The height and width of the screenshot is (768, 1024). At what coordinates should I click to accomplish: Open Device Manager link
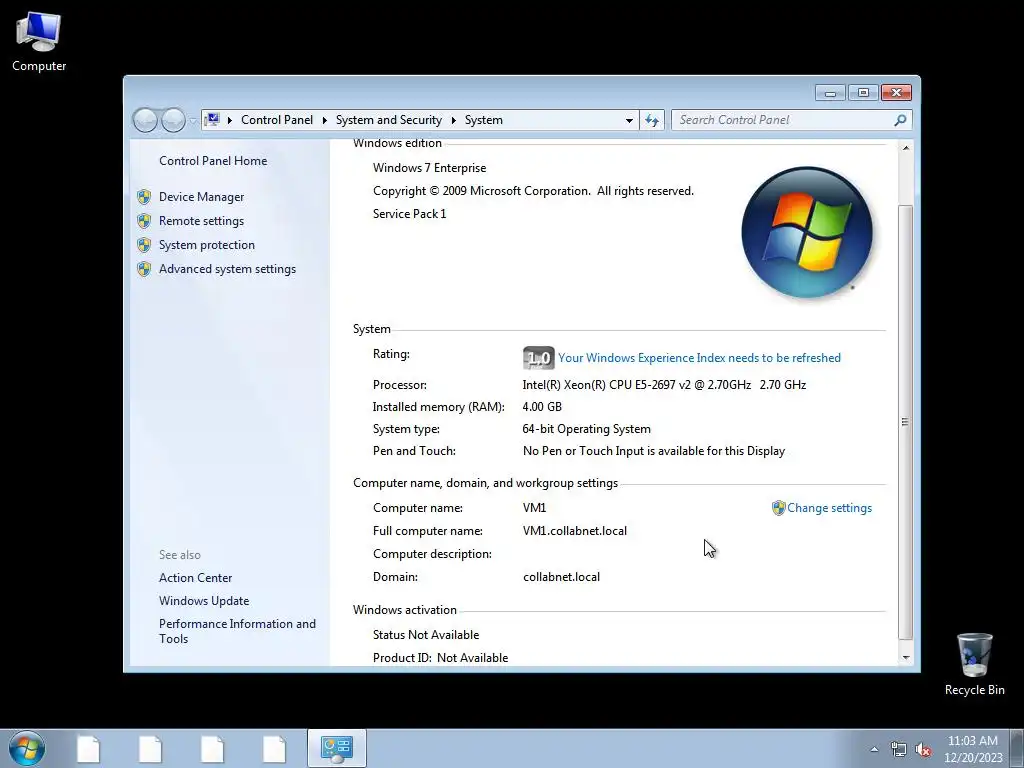pos(201,197)
